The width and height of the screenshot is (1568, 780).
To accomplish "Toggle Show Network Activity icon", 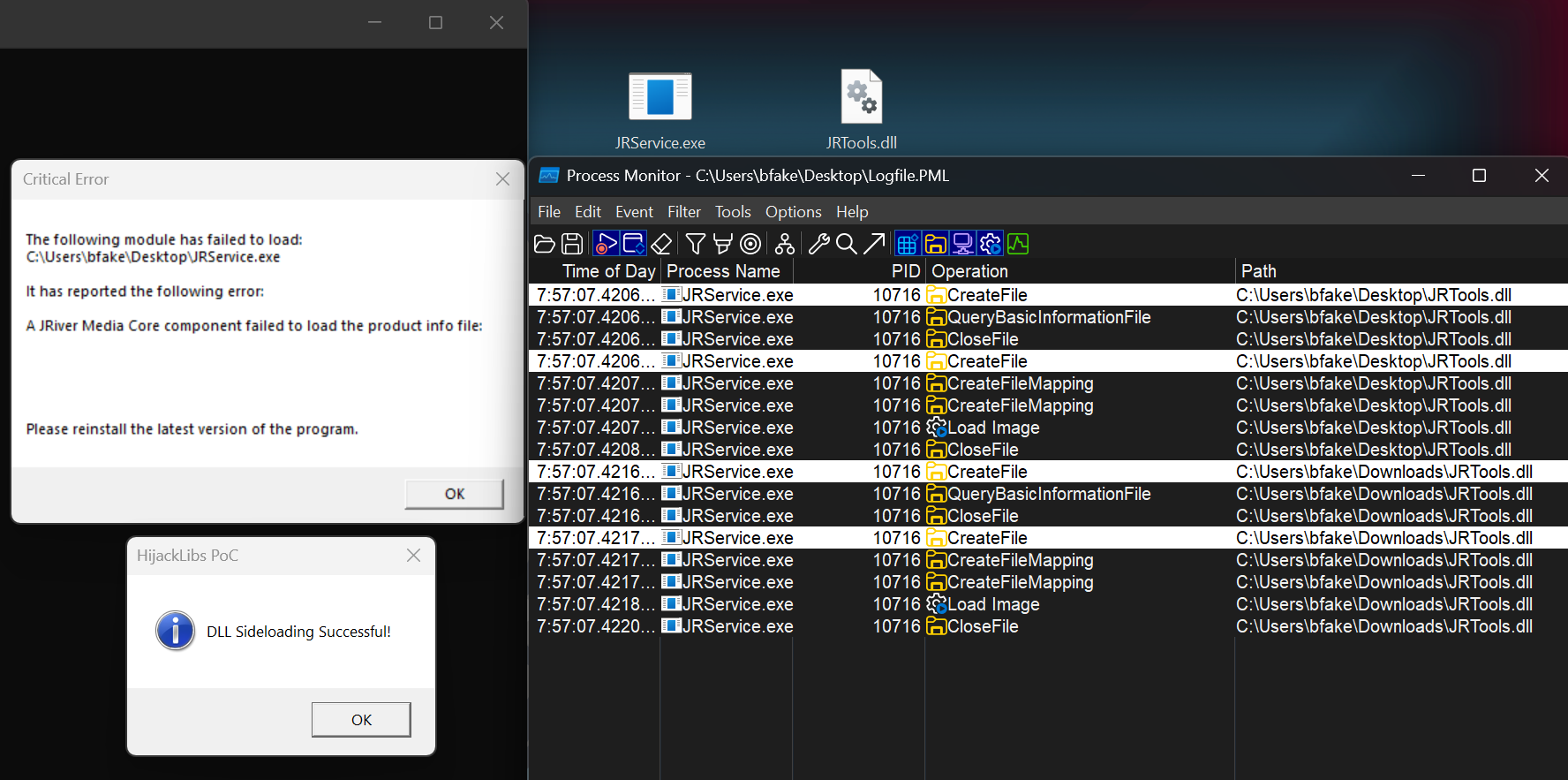I will tap(962, 244).
